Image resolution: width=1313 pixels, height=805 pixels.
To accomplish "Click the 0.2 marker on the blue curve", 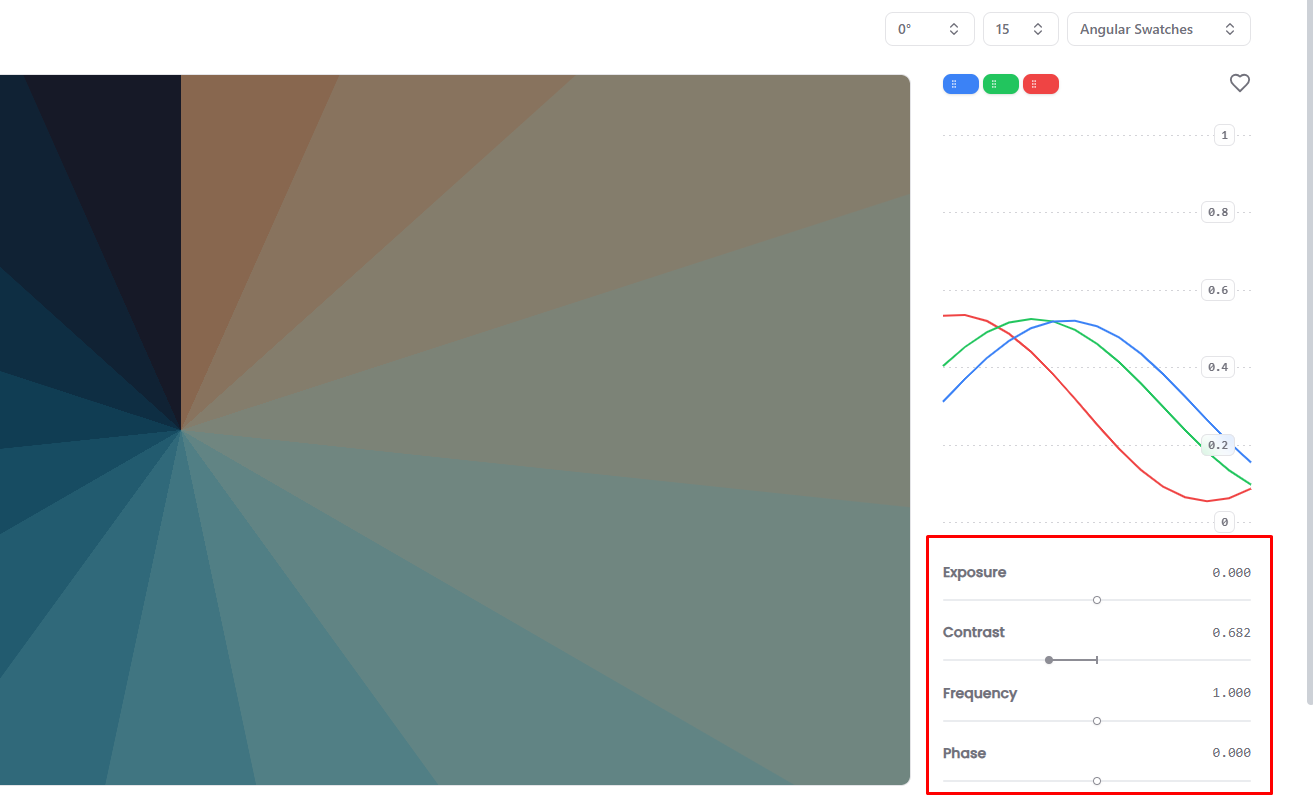I will click(x=1218, y=444).
